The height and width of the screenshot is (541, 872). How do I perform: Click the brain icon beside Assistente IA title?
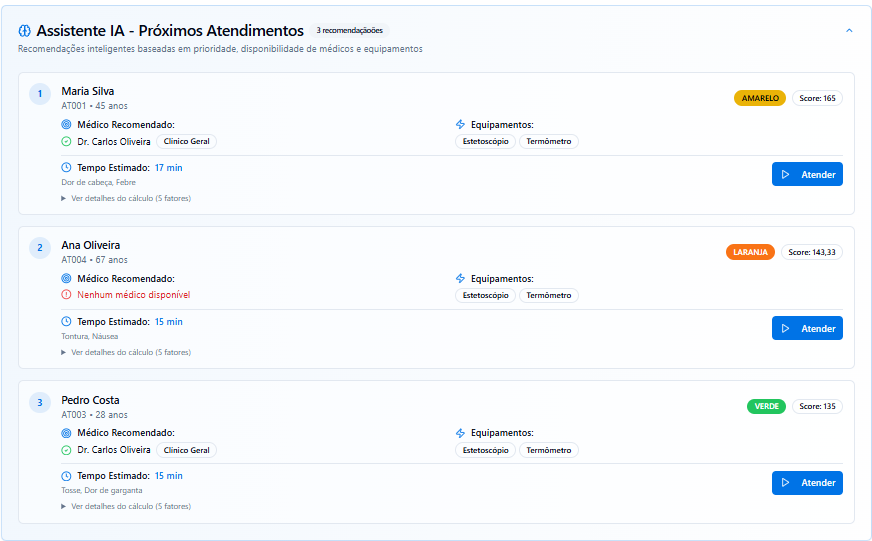25,31
